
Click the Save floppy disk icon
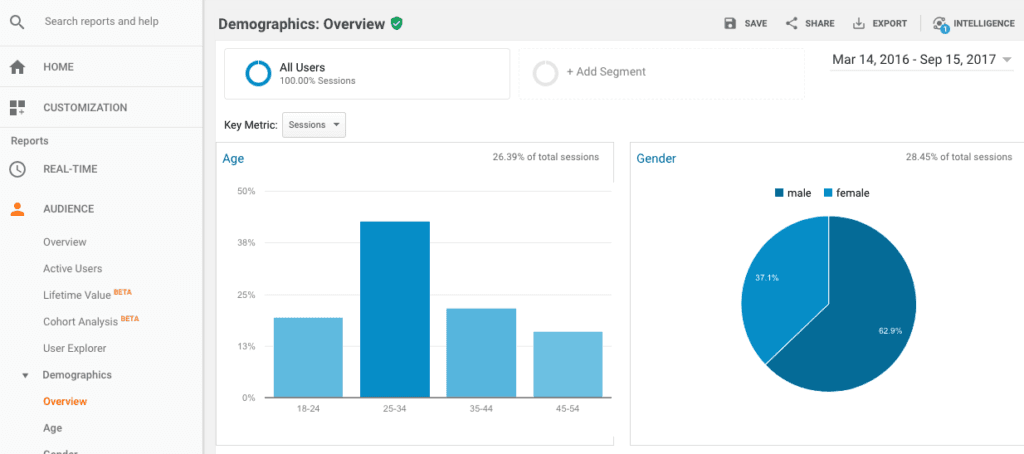(730, 23)
